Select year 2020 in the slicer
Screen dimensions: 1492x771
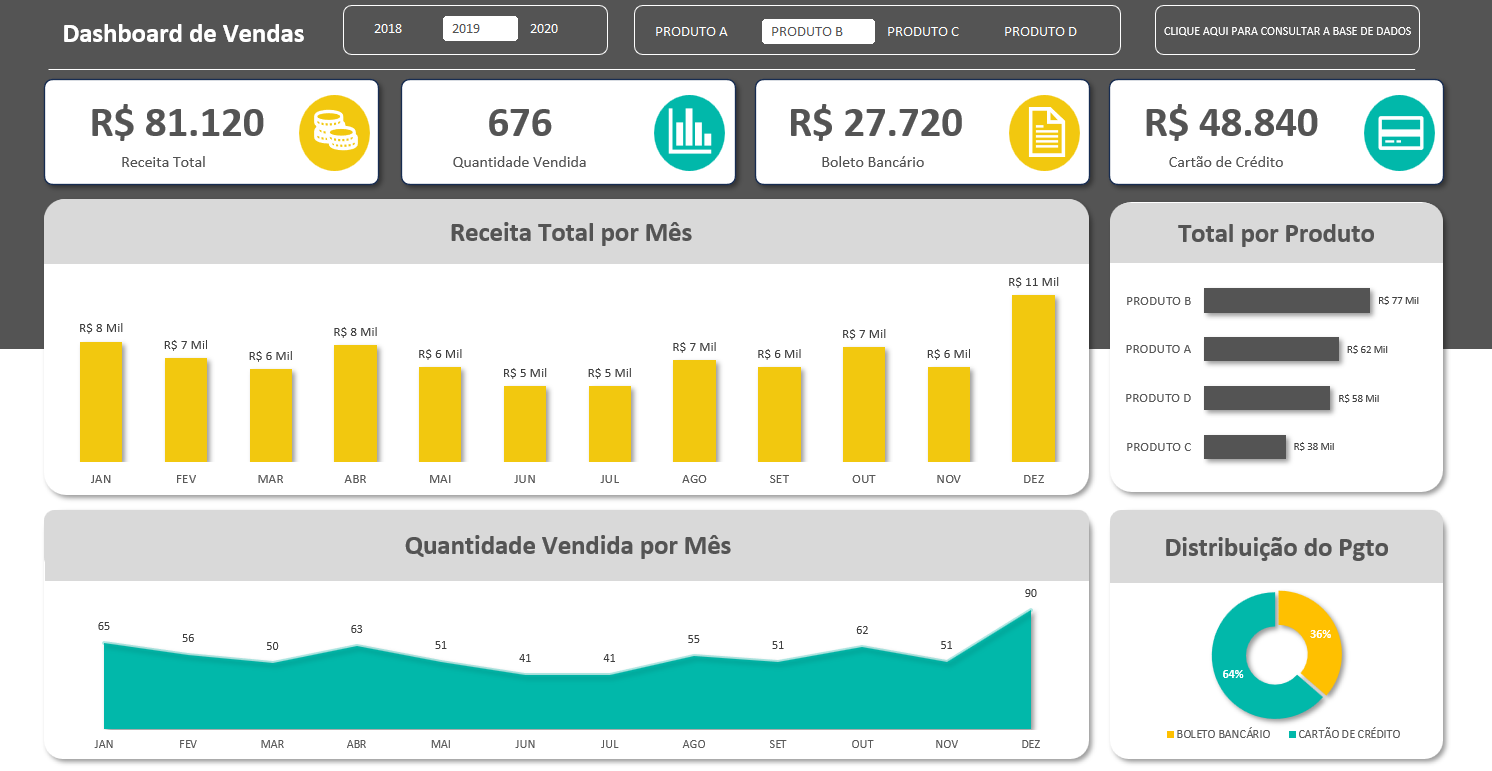(x=544, y=29)
